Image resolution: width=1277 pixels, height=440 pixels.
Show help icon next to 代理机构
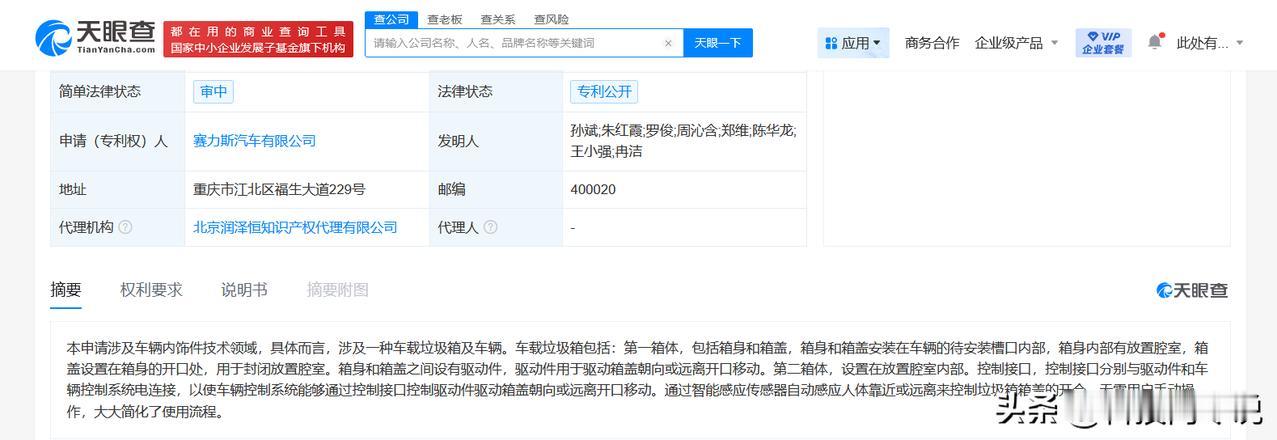[125, 228]
